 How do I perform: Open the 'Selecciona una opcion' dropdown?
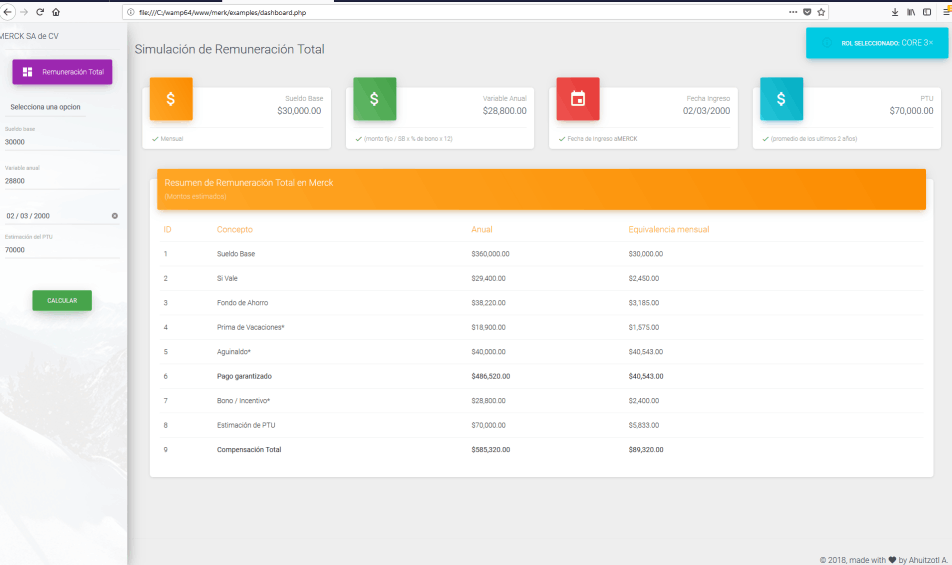(x=45, y=107)
